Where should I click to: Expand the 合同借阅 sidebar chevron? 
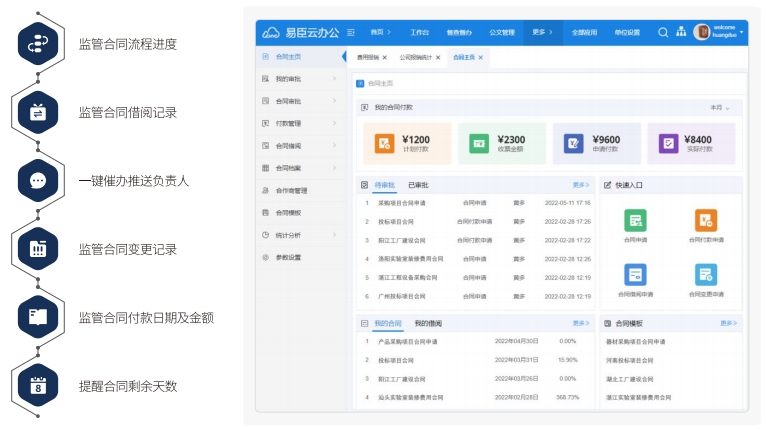click(x=335, y=146)
